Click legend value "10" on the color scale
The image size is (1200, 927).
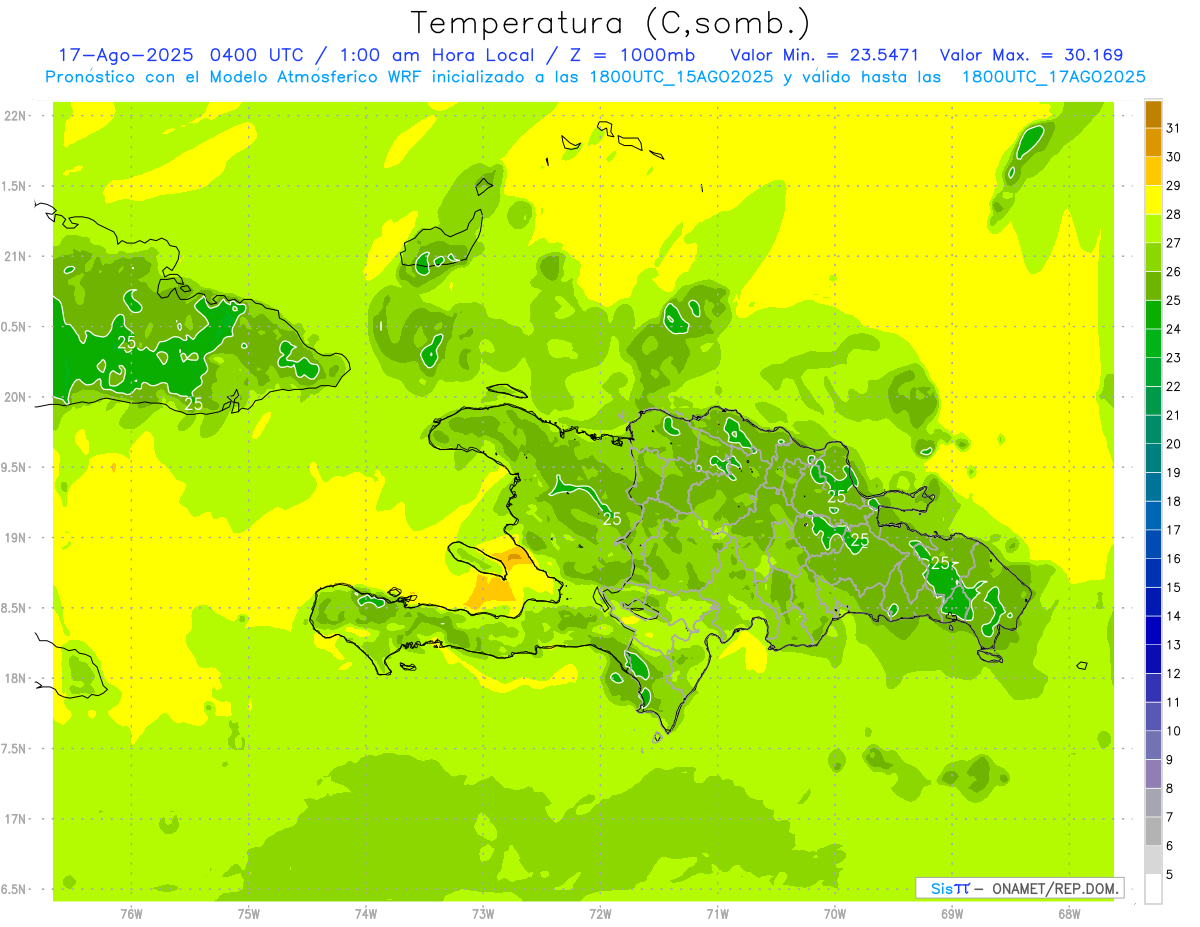coord(1174,731)
